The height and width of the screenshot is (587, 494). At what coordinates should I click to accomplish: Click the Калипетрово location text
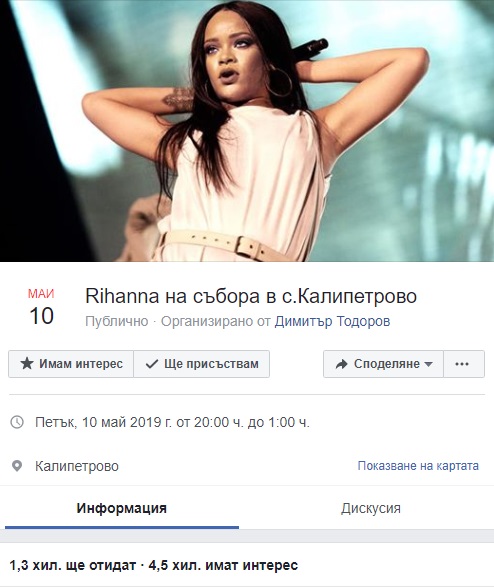click(77, 466)
